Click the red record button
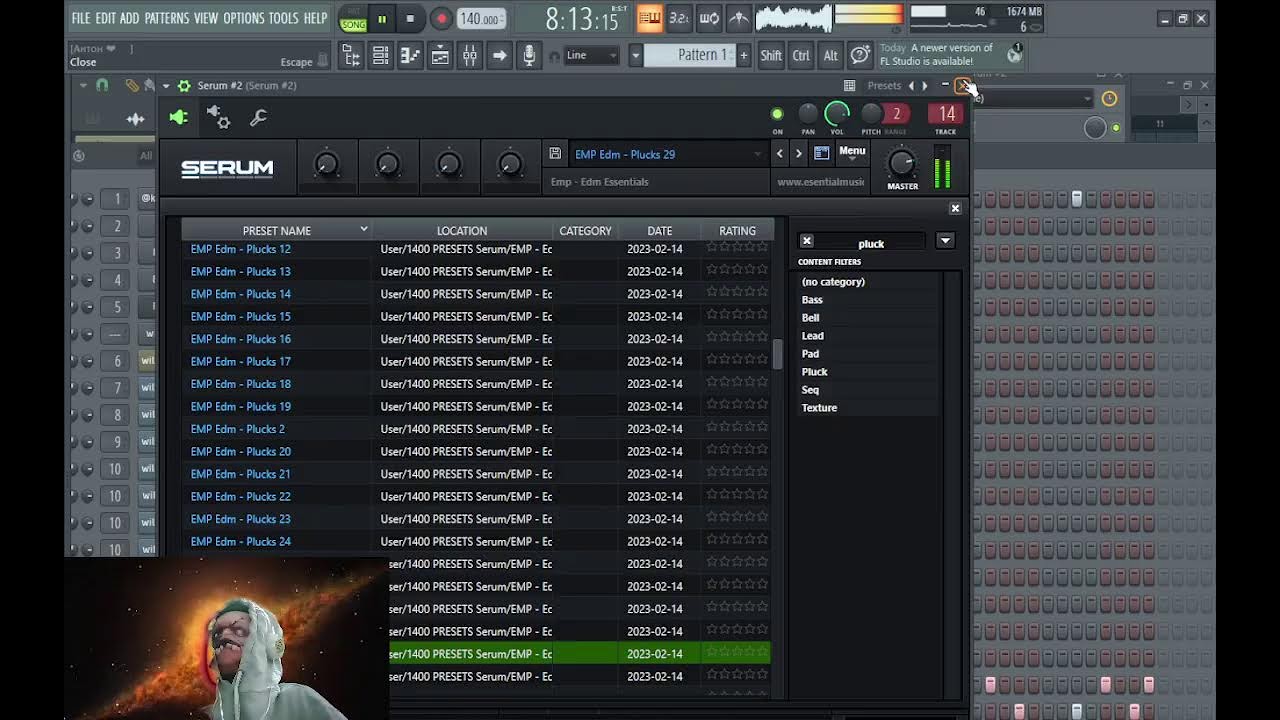Screen dimensions: 1280x720 441,19
